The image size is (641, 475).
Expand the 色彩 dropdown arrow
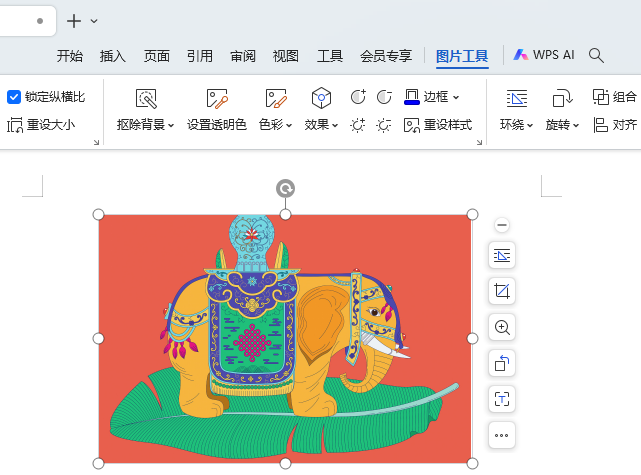289,126
